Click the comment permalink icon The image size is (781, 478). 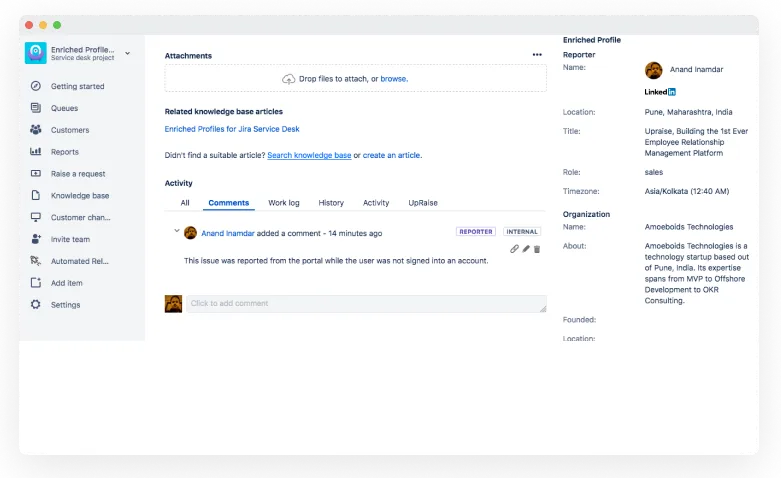pyautogui.click(x=515, y=249)
